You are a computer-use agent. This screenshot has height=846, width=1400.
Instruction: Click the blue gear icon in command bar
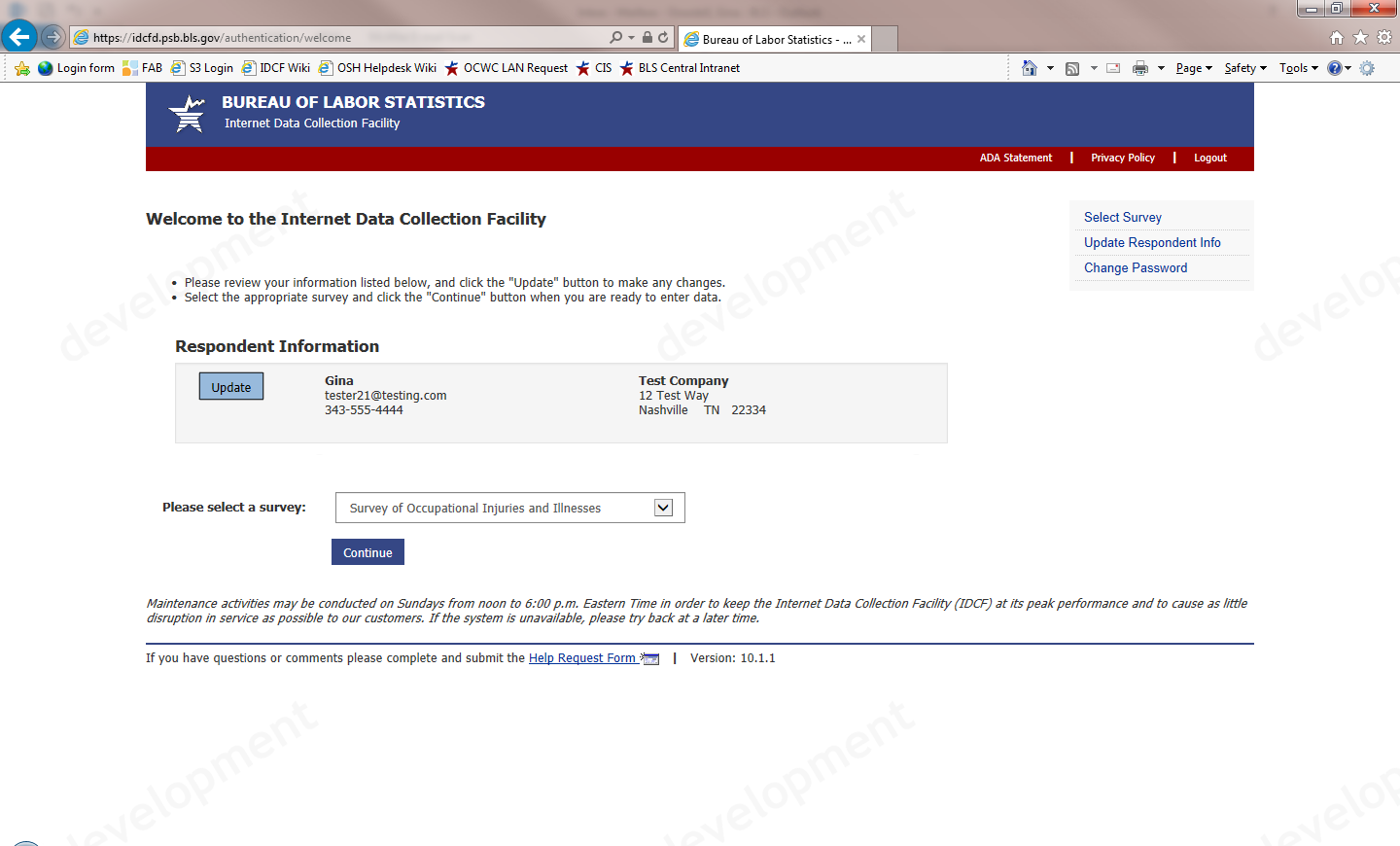(x=1367, y=68)
